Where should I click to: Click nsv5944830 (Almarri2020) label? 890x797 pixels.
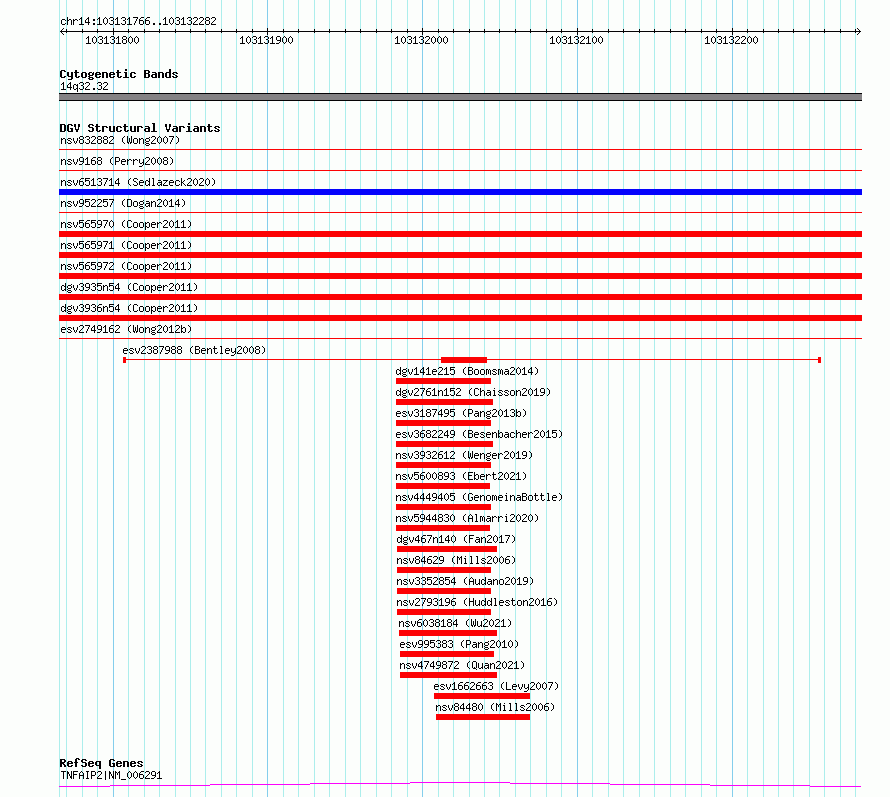pos(467,518)
